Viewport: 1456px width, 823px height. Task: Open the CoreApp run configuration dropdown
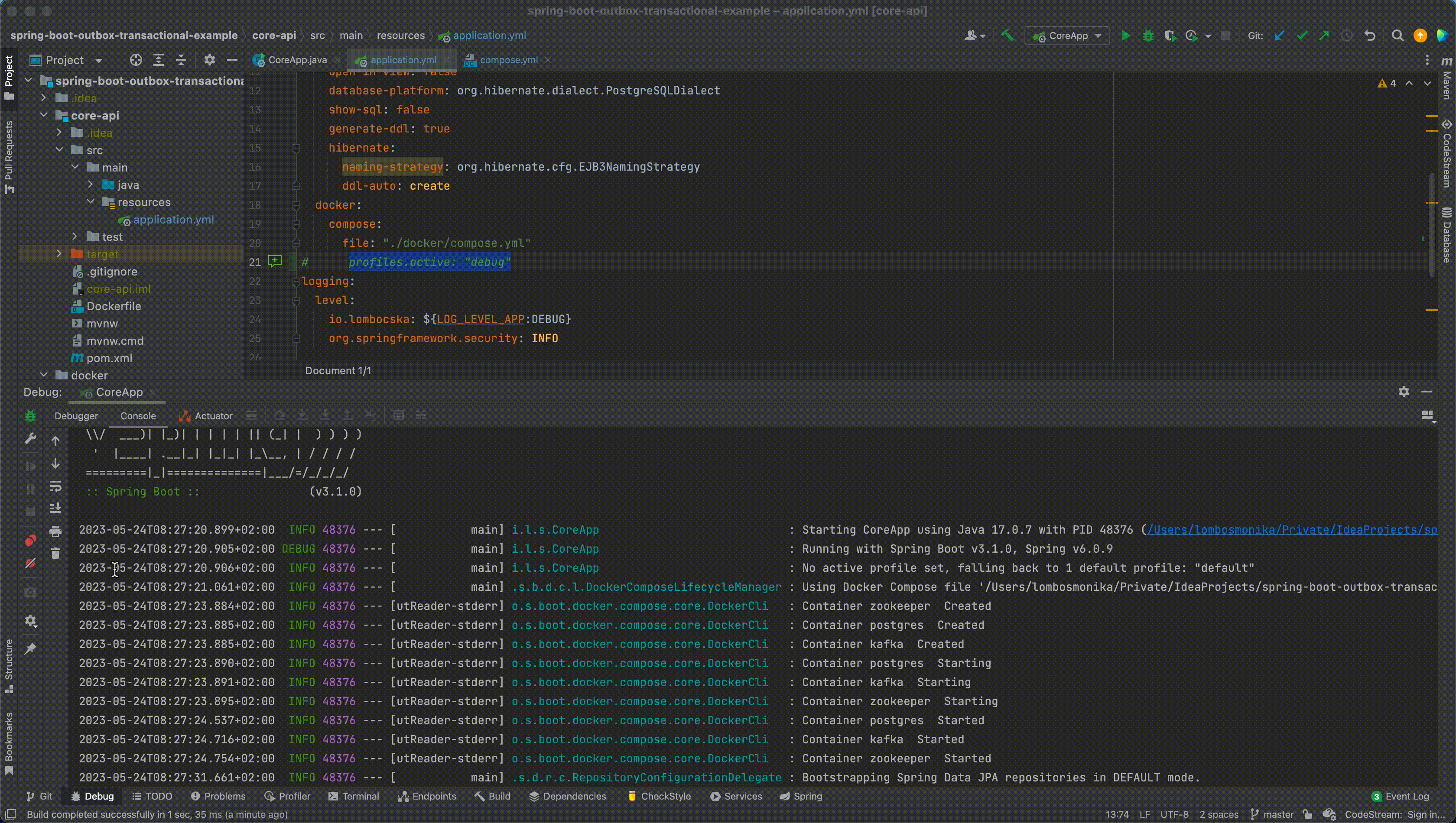pyautogui.click(x=1067, y=36)
